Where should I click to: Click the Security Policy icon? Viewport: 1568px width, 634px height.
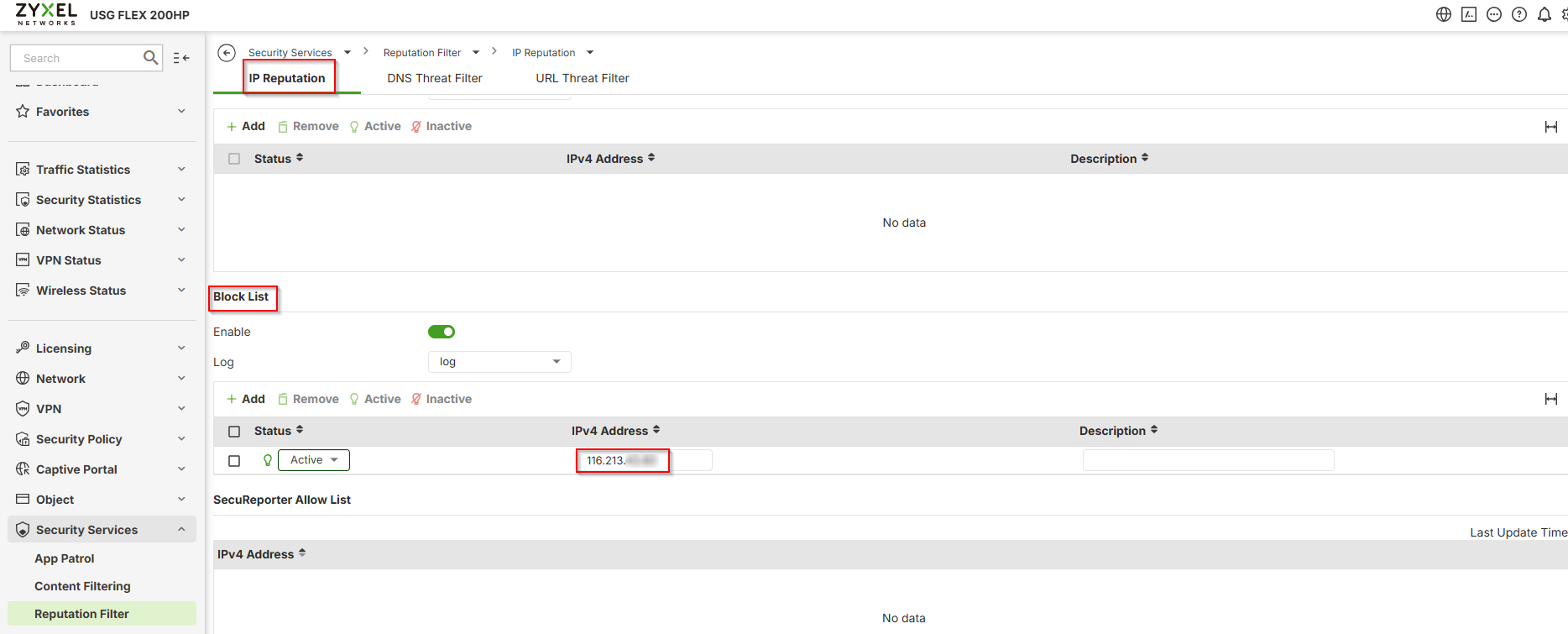23,439
